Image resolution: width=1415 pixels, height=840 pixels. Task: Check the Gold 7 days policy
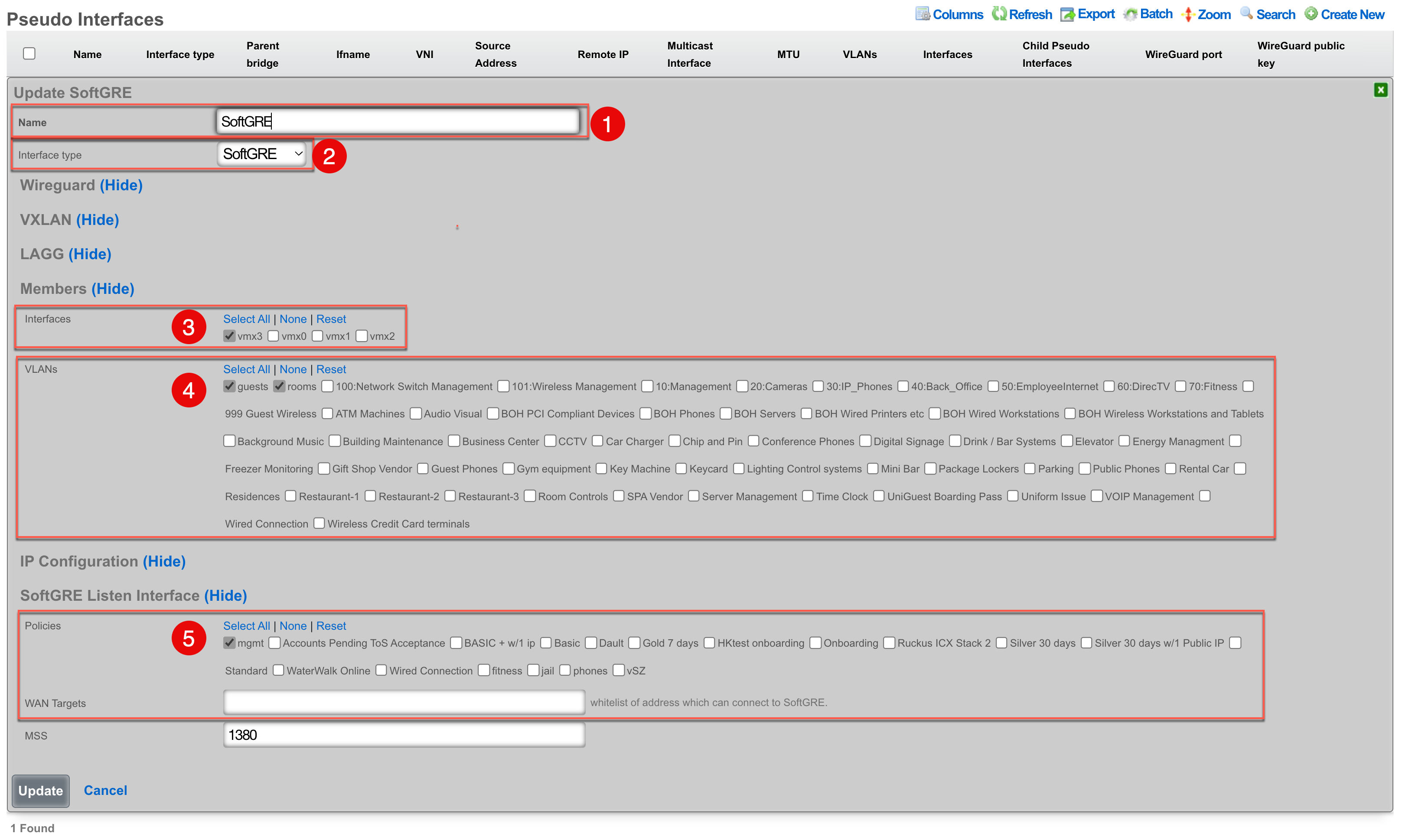click(635, 642)
